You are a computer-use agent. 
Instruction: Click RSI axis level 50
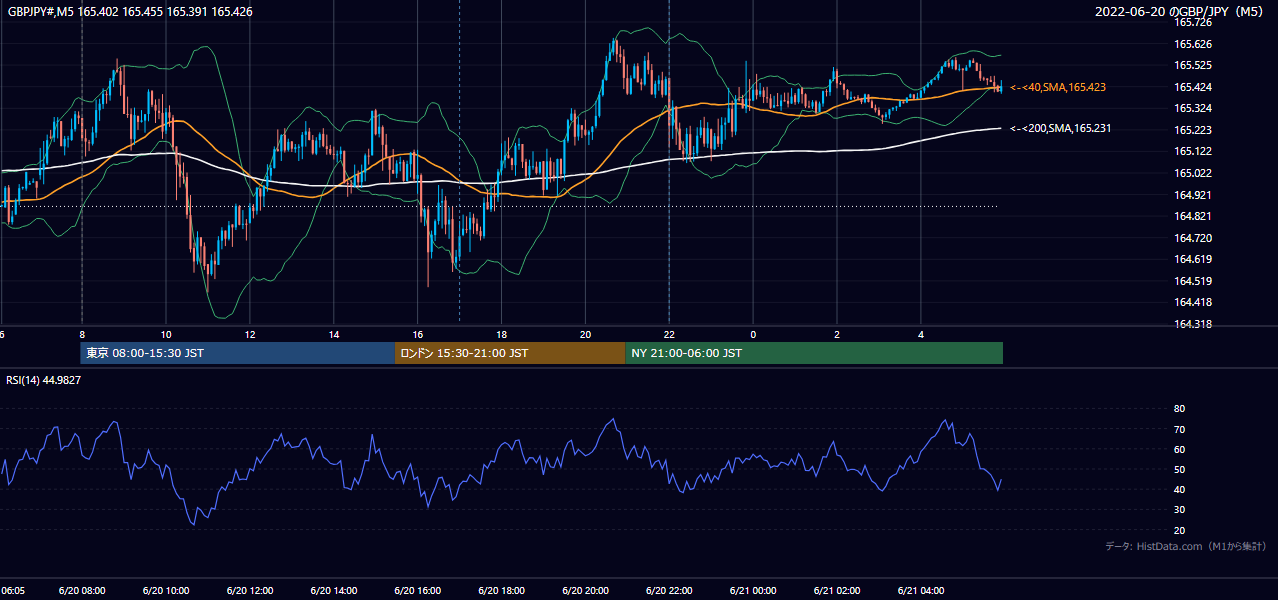1180,469
